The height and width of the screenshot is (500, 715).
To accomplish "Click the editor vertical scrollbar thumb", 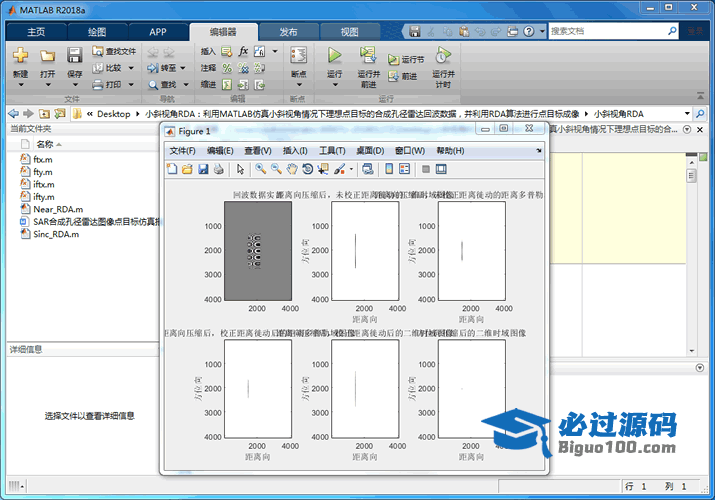I will tap(692, 175).
